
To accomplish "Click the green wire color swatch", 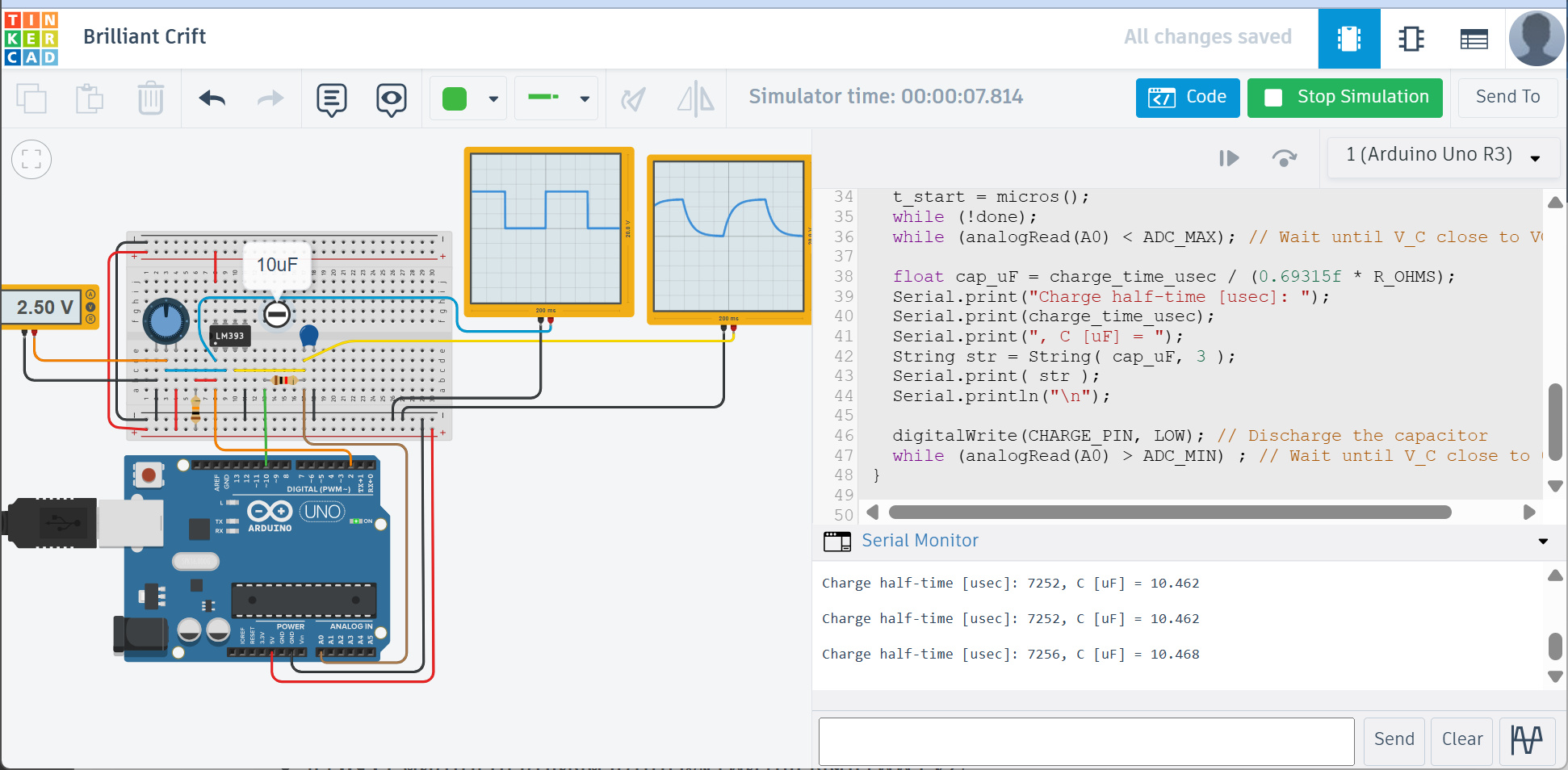I will pyautogui.click(x=455, y=99).
